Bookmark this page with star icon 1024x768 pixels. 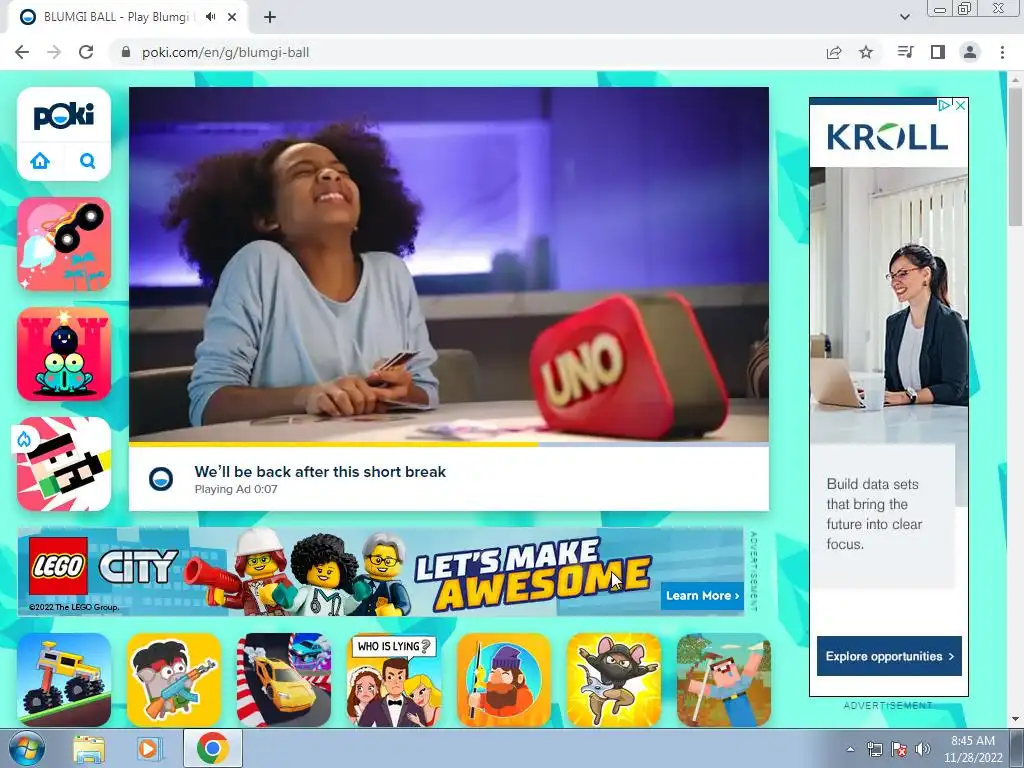point(866,52)
